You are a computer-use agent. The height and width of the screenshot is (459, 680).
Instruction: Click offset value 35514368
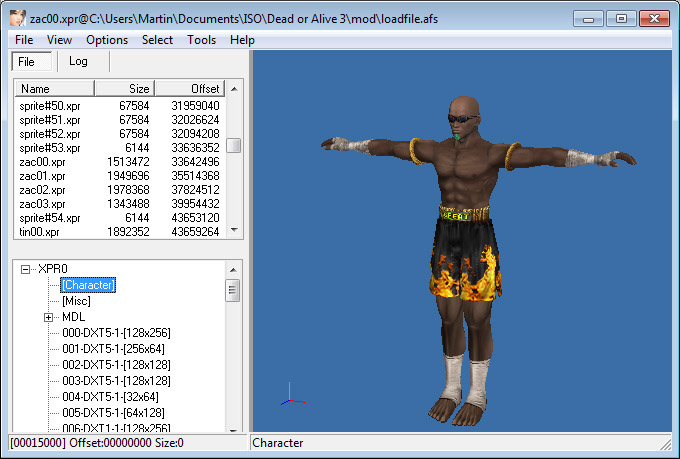point(195,176)
